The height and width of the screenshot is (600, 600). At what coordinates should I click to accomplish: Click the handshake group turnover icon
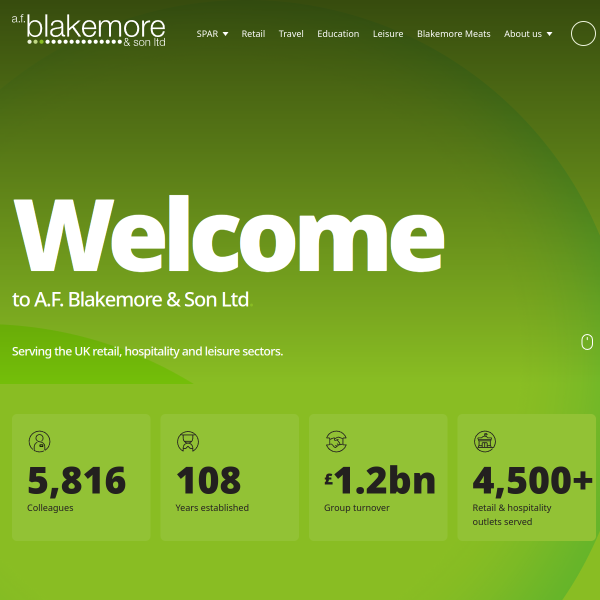pos(336,441)
